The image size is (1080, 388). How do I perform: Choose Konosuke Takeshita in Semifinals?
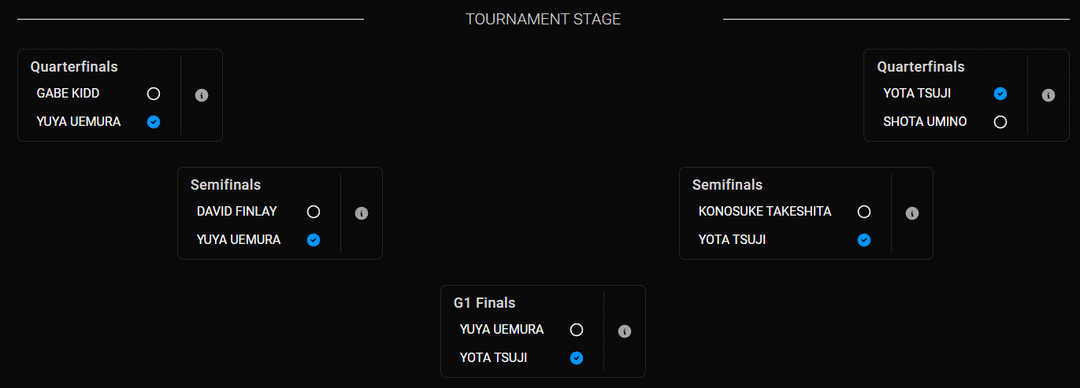(x=864, y=212)
